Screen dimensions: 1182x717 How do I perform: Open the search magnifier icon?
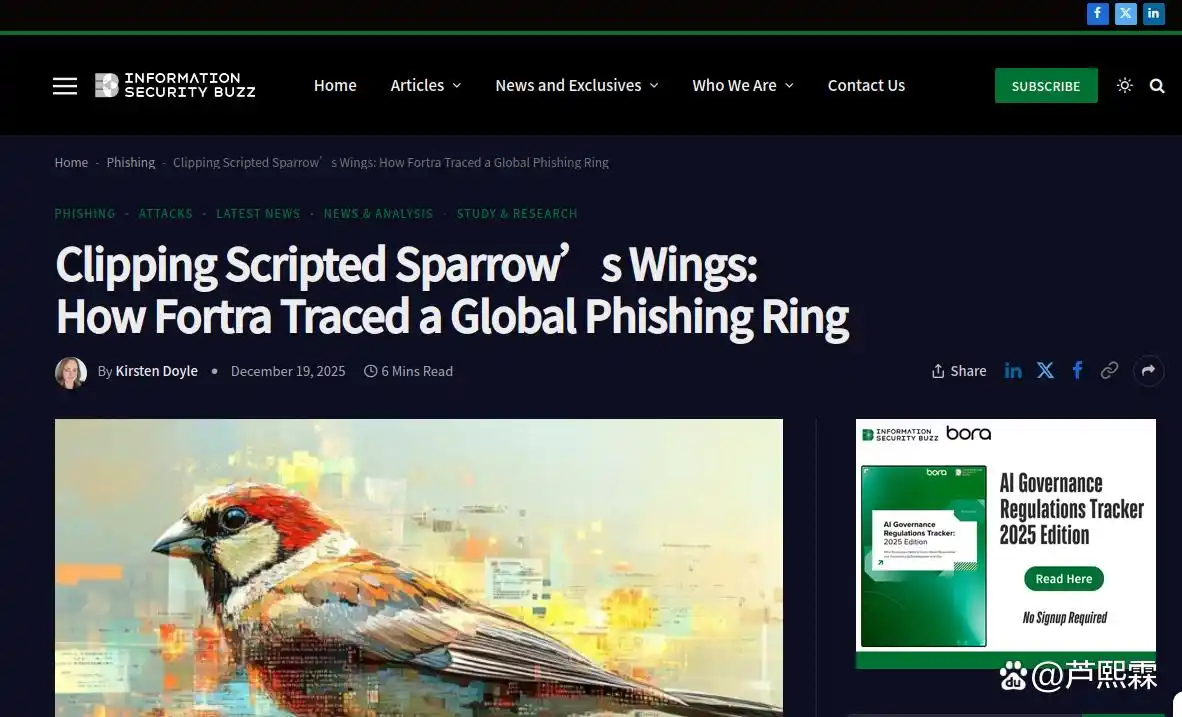pos(1157,86)
